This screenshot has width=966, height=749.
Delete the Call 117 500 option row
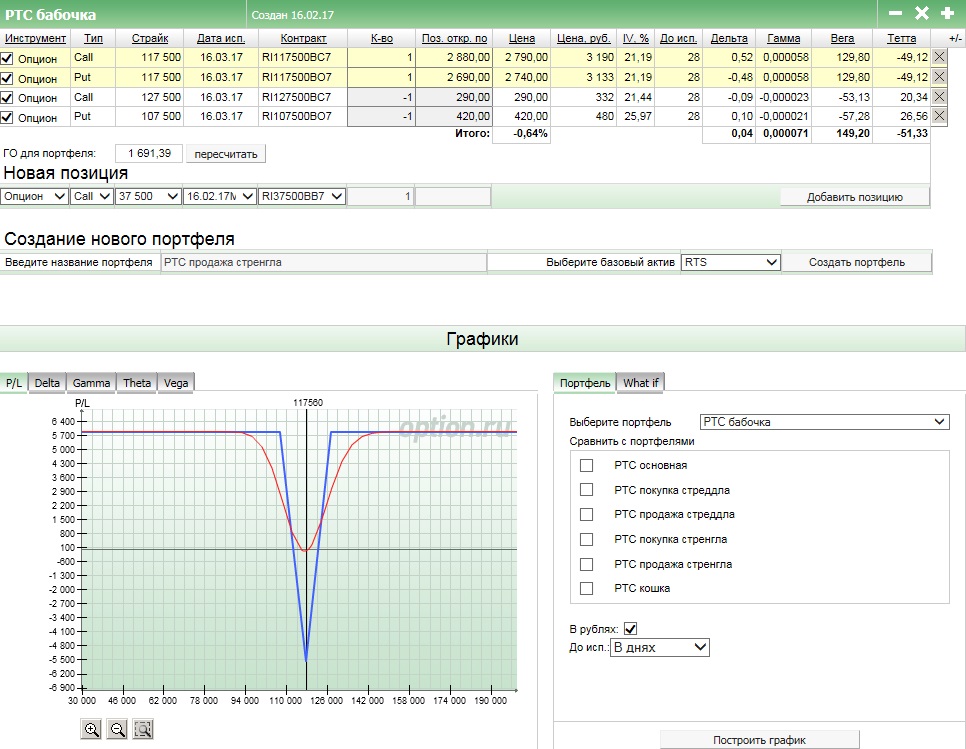pos(939,57)
